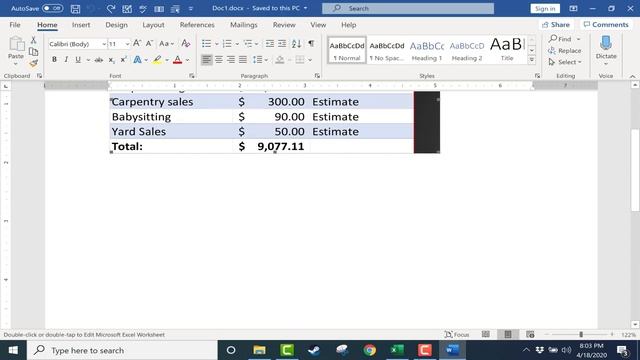Click the Copy icon
Screen dimensions: 640x360
tap(33, 51)
